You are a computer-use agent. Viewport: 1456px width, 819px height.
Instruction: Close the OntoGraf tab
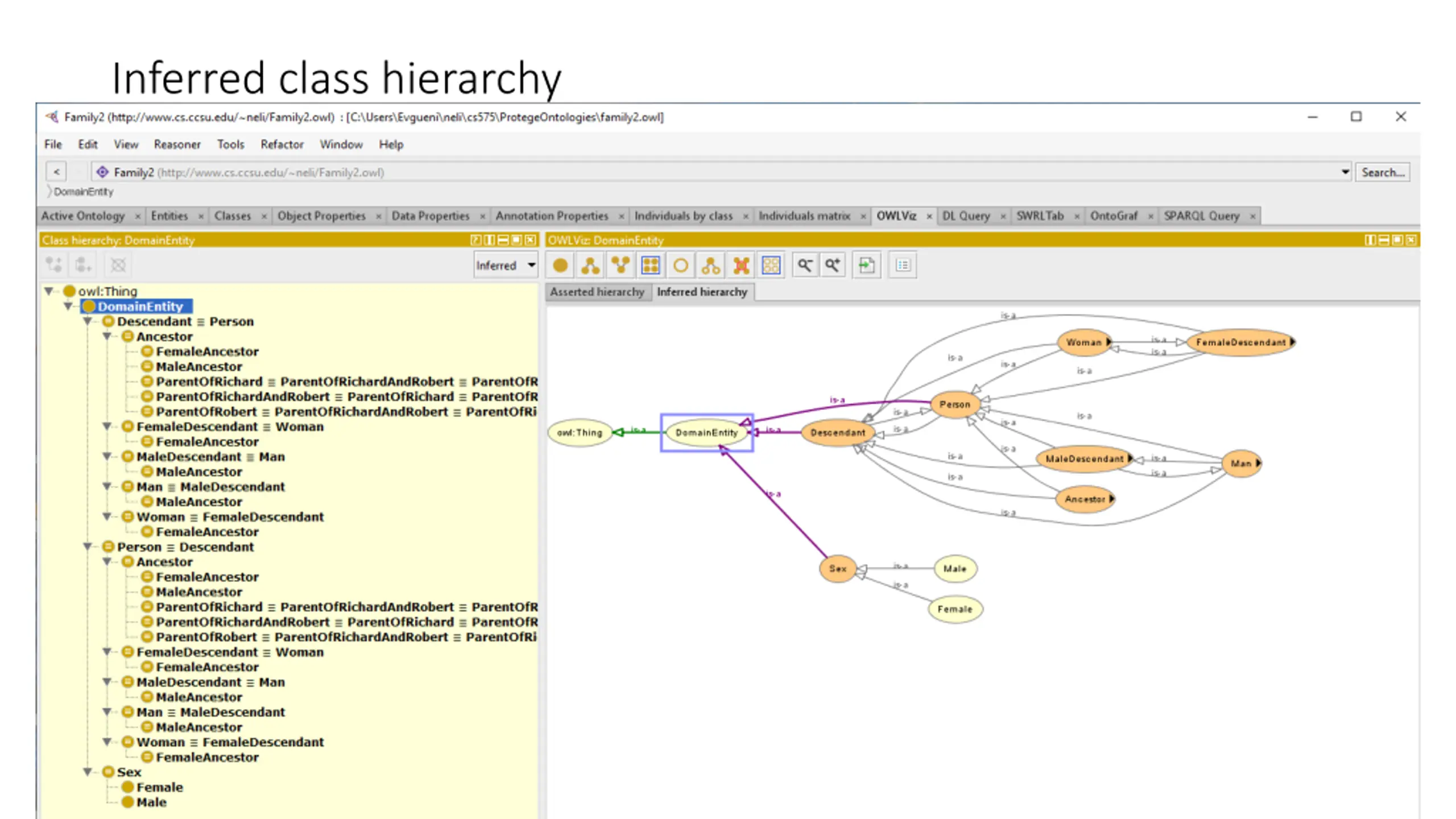[1150, 217]
